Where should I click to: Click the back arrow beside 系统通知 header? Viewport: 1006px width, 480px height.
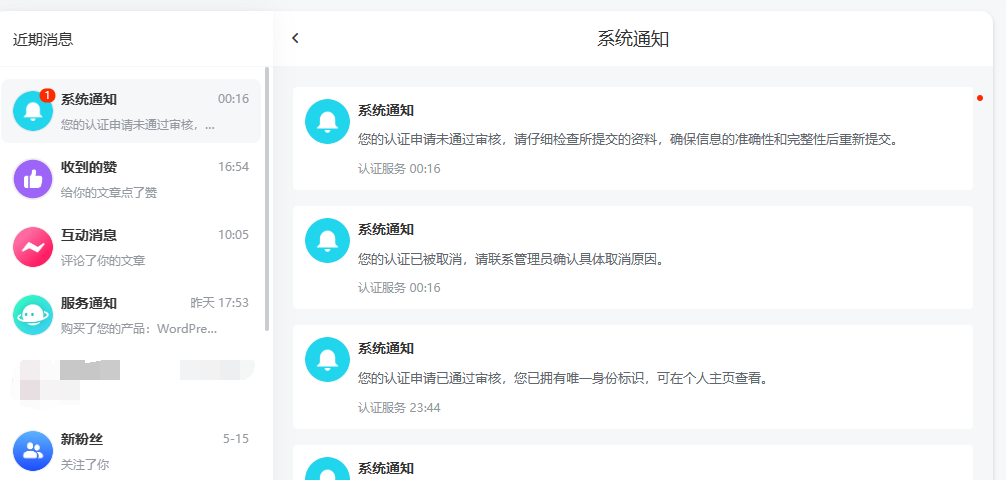click(295, 38)
